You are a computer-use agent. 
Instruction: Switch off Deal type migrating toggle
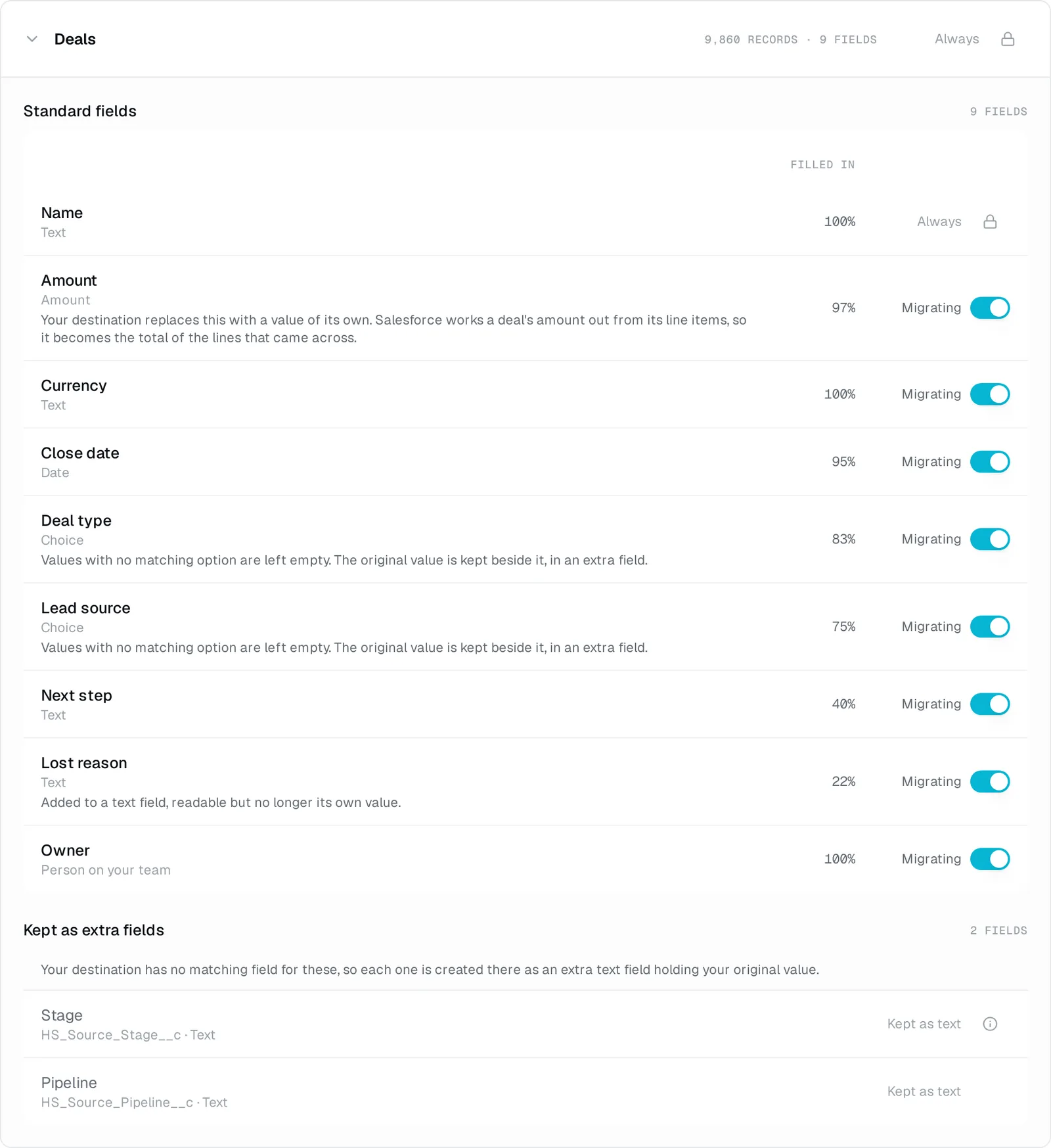tap(990, 539)
